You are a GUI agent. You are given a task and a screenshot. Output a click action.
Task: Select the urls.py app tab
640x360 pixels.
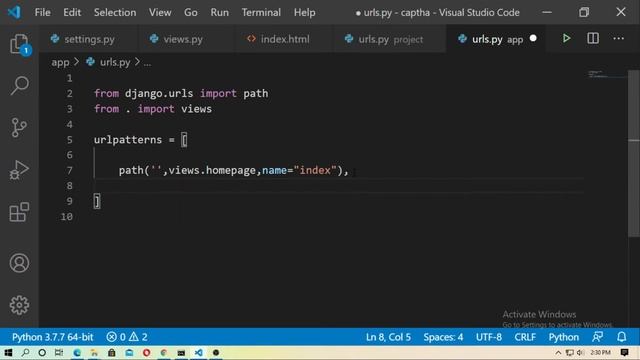(x=497, y=39)
